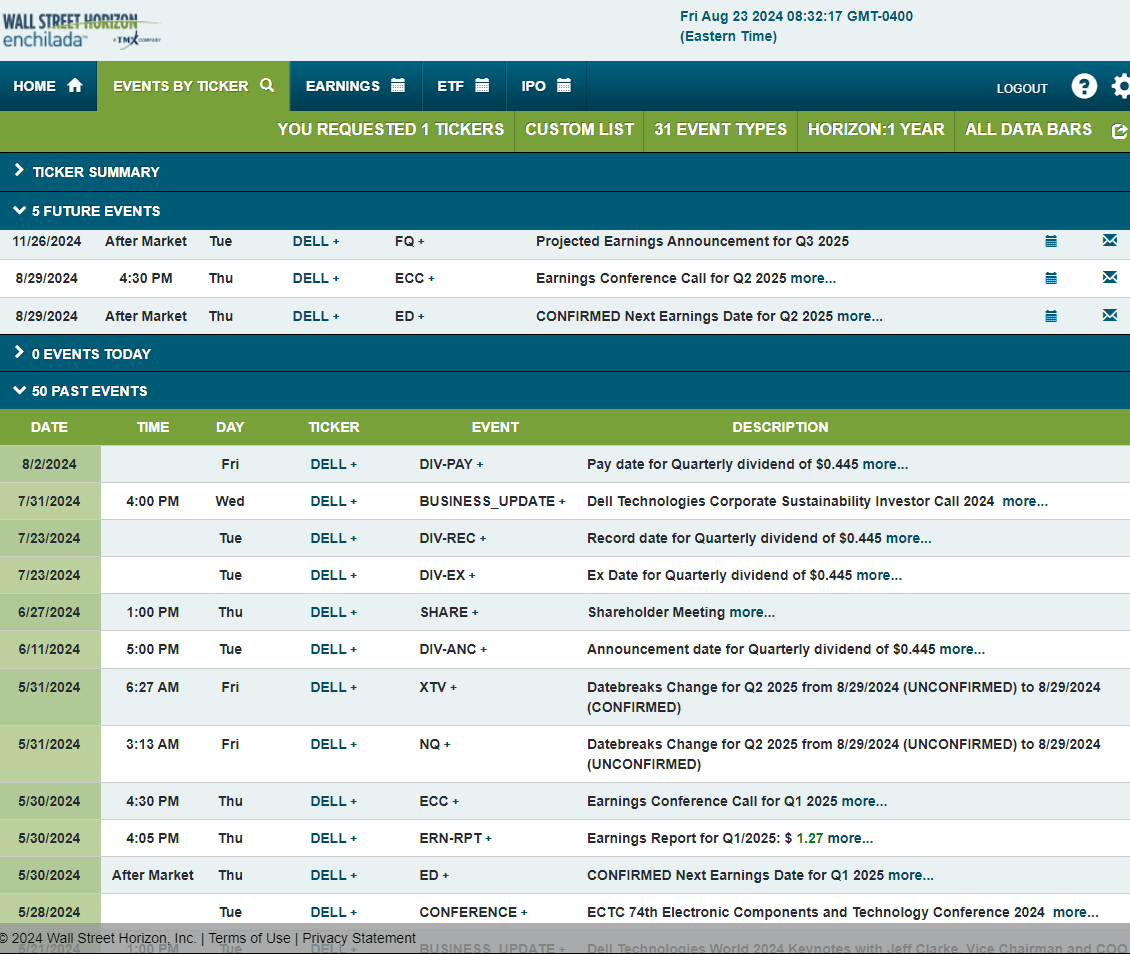
Task: Sort past events by Date column
Action: pos(49,427)
